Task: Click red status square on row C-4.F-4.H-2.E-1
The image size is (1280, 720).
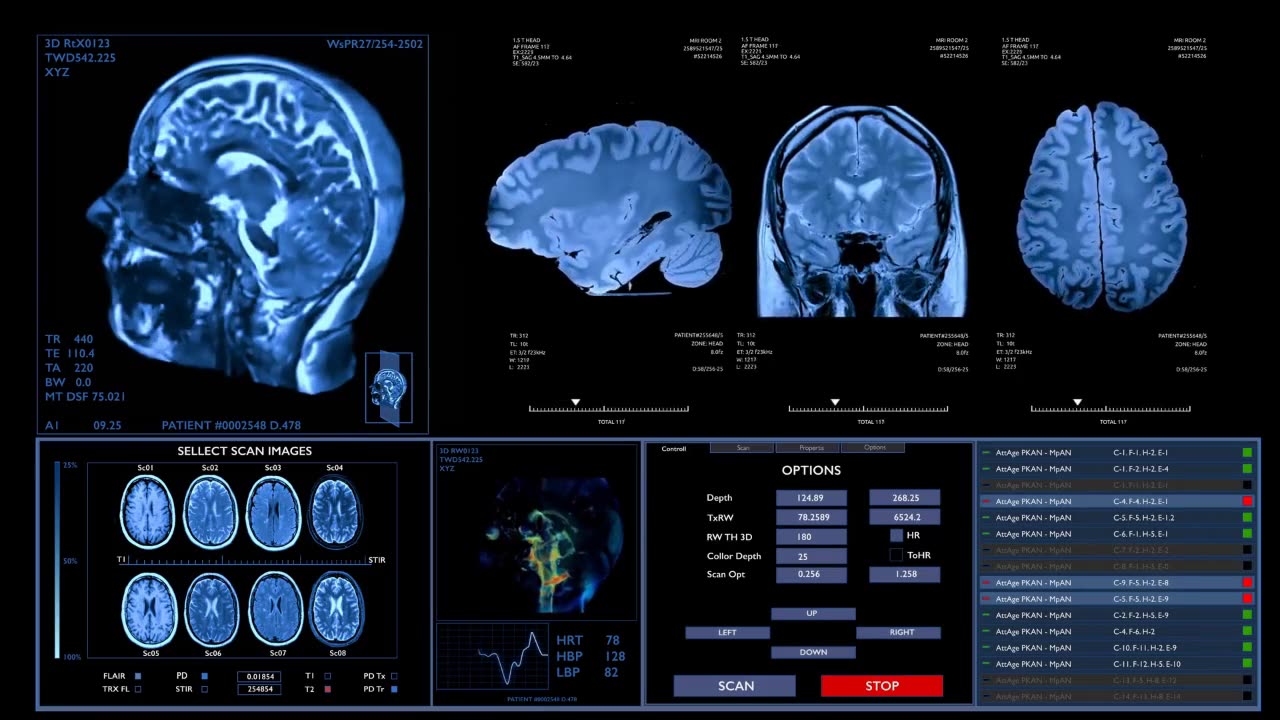Action: 1247,501
